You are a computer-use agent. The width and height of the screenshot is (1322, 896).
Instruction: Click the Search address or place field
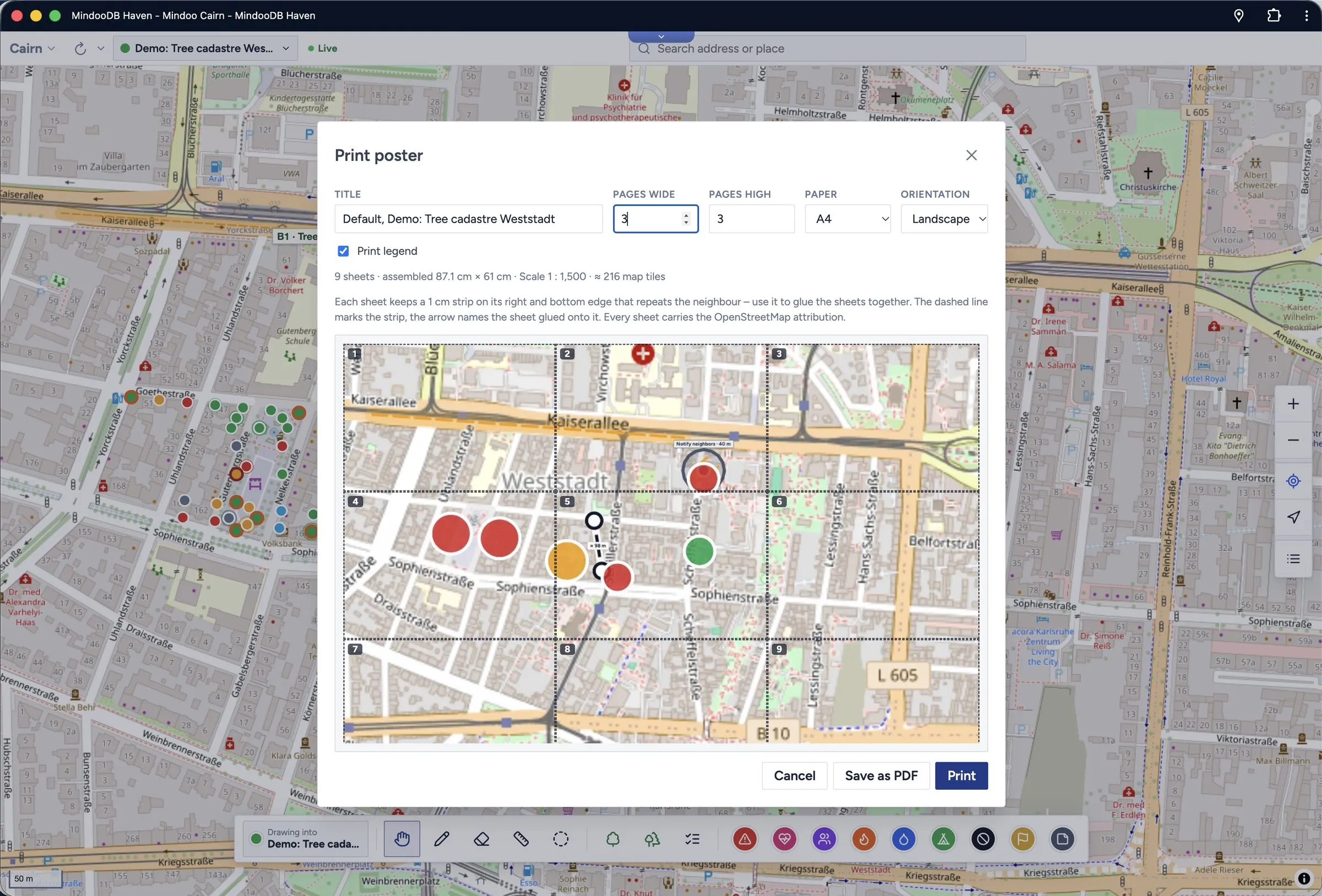point(827,49)
